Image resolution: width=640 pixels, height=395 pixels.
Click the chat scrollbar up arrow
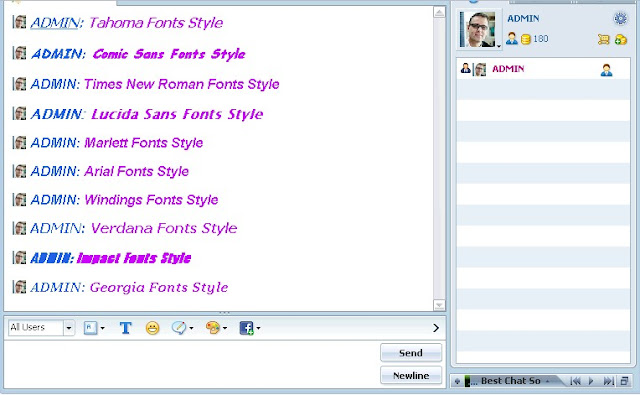pyautogui.click(x=439, y=12)
